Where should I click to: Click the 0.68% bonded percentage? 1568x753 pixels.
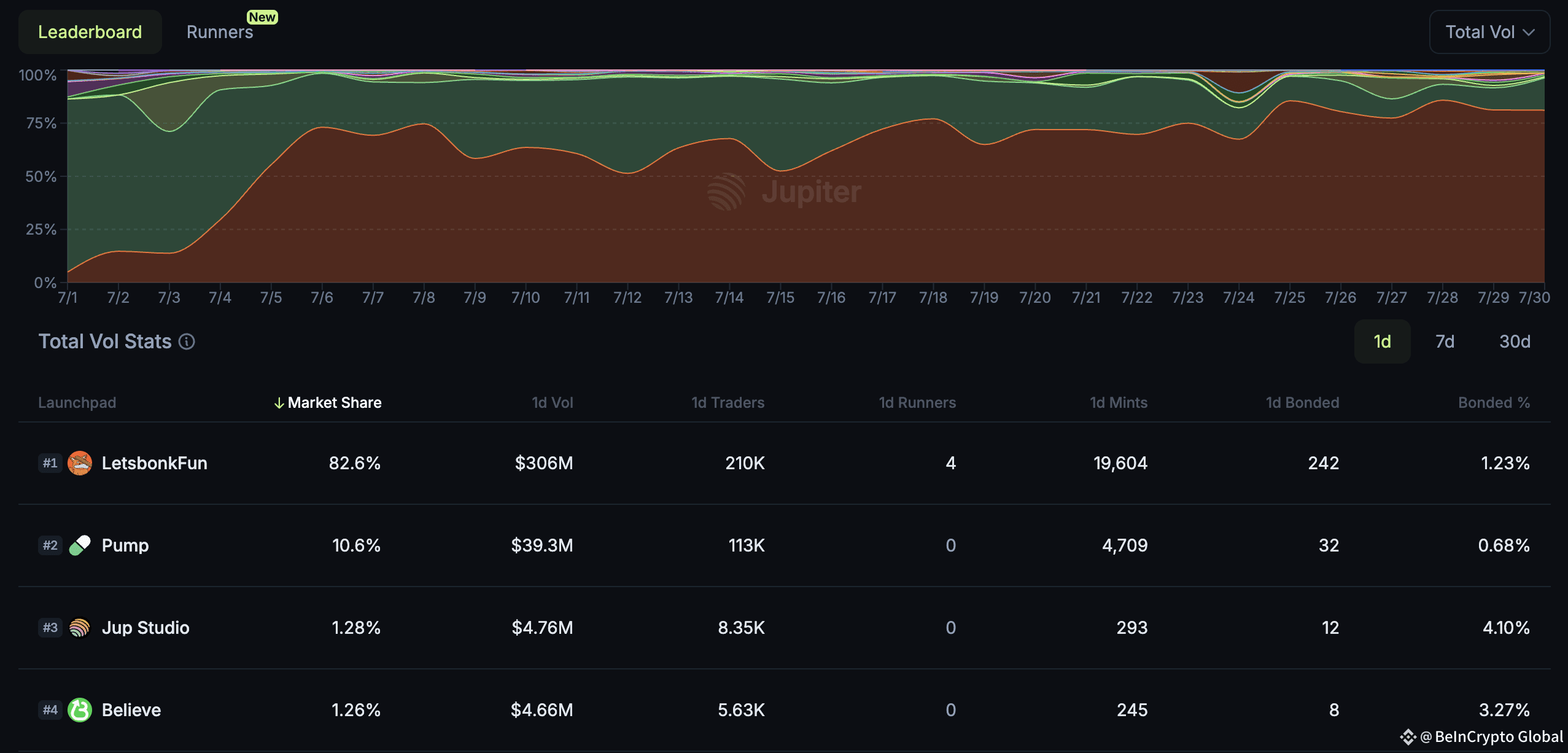[x=1504, y=545]
